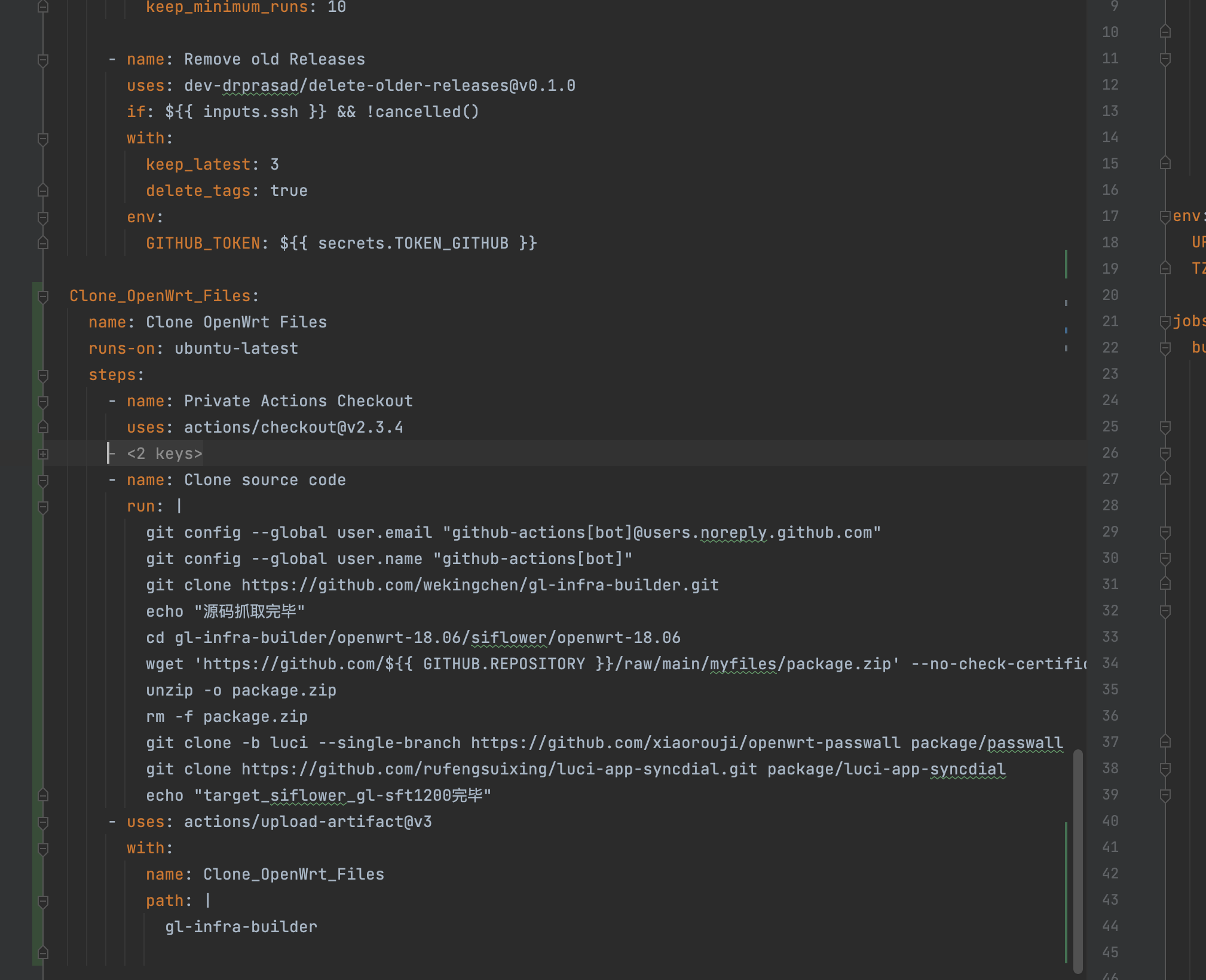Click the green change marker in the gutter
The image size is (1206, 980).
point(36,598)
